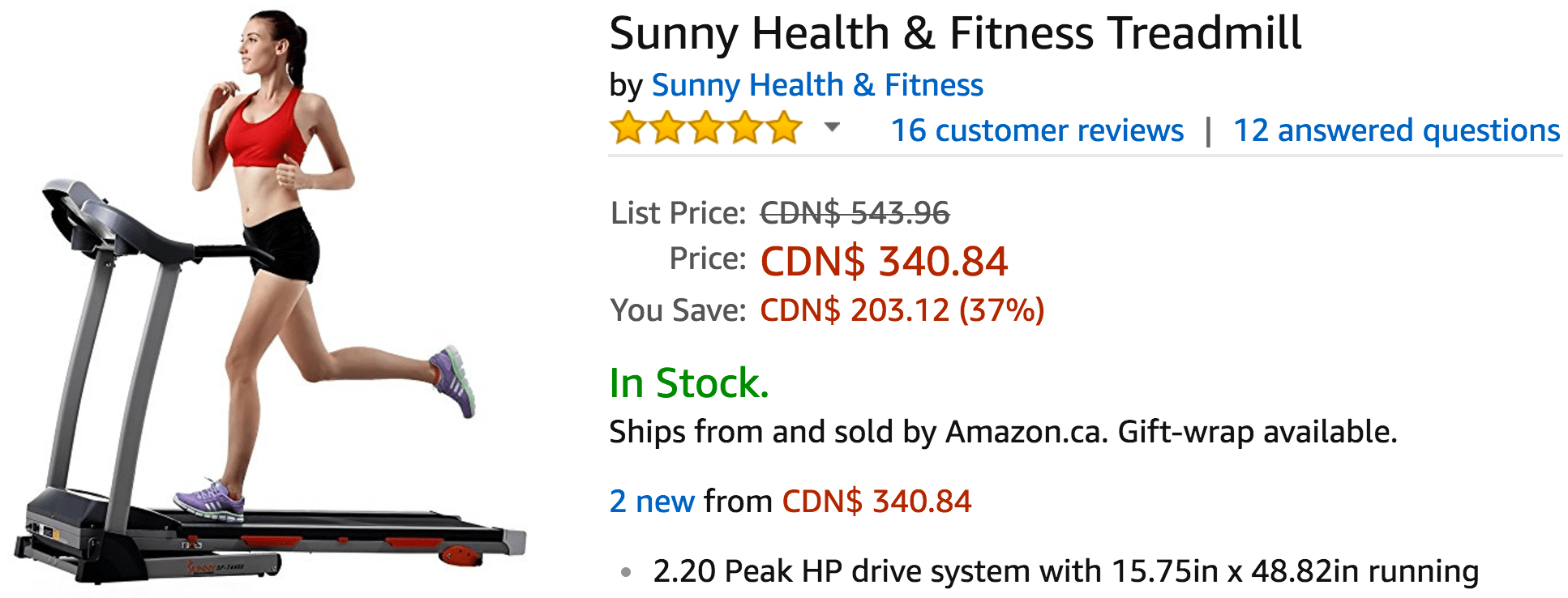Click the You Save CDN$ 203.12 amount
The height and width of the screenshot is (598, 1568).
(902, 310)
